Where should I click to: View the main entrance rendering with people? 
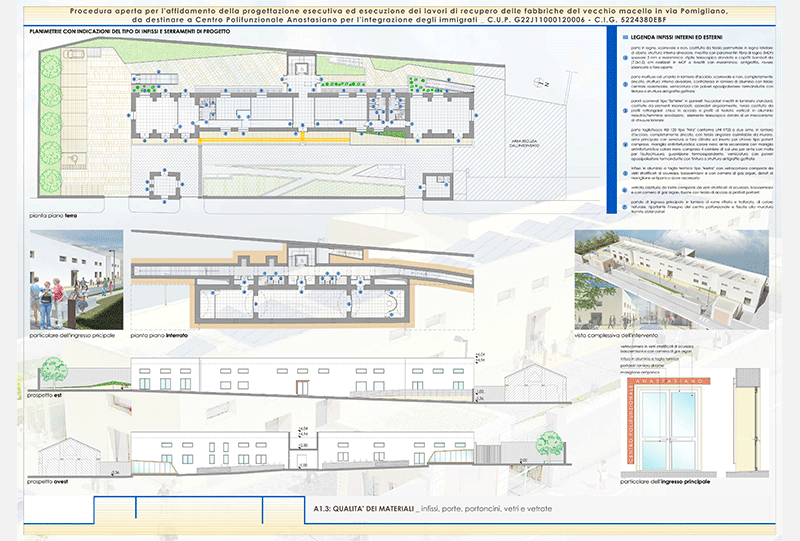tap(77, 279)
